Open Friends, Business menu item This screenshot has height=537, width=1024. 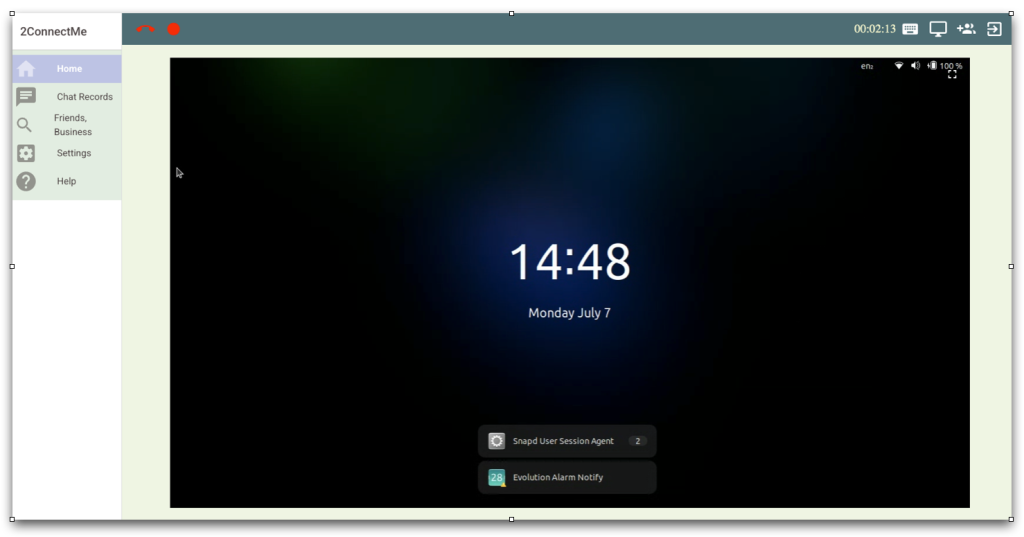pyautogui.click(x=67, y=125)
